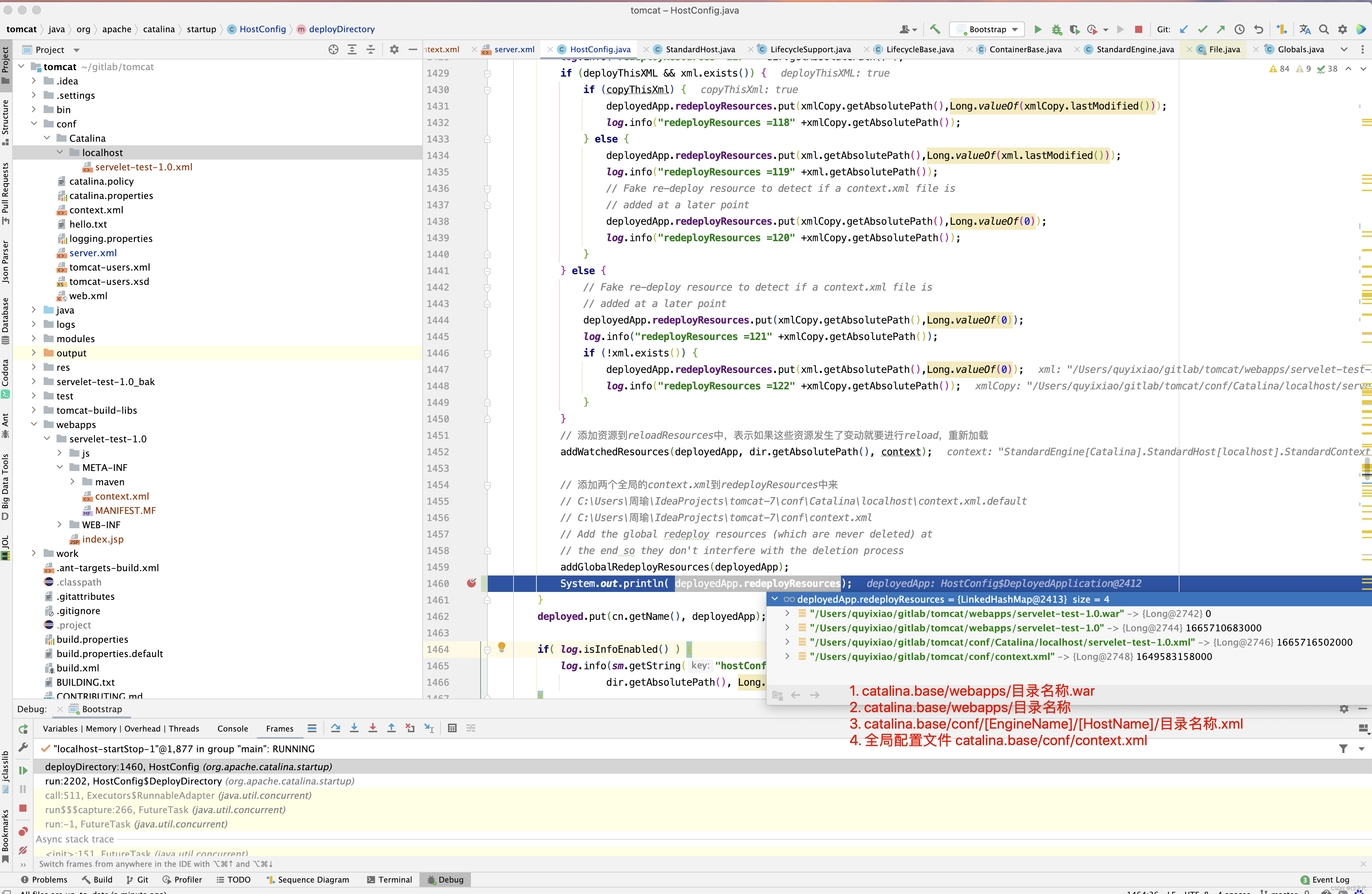Open the Sequence Diagram tool window
Image resolution: width=1372 pixels, height=894 pixels.
click(x=308, y=880)
